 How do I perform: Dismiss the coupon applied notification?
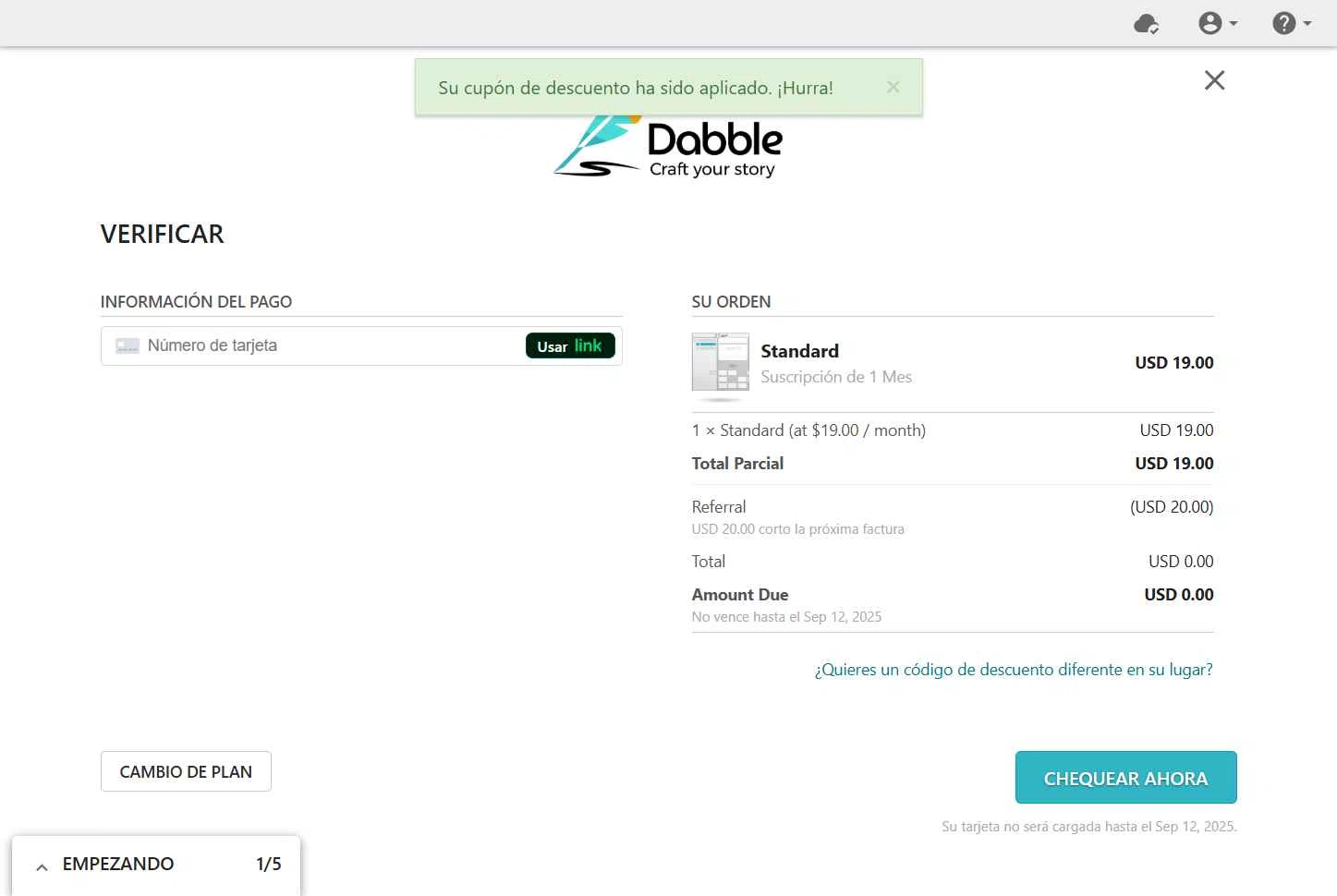click(893, 87)
